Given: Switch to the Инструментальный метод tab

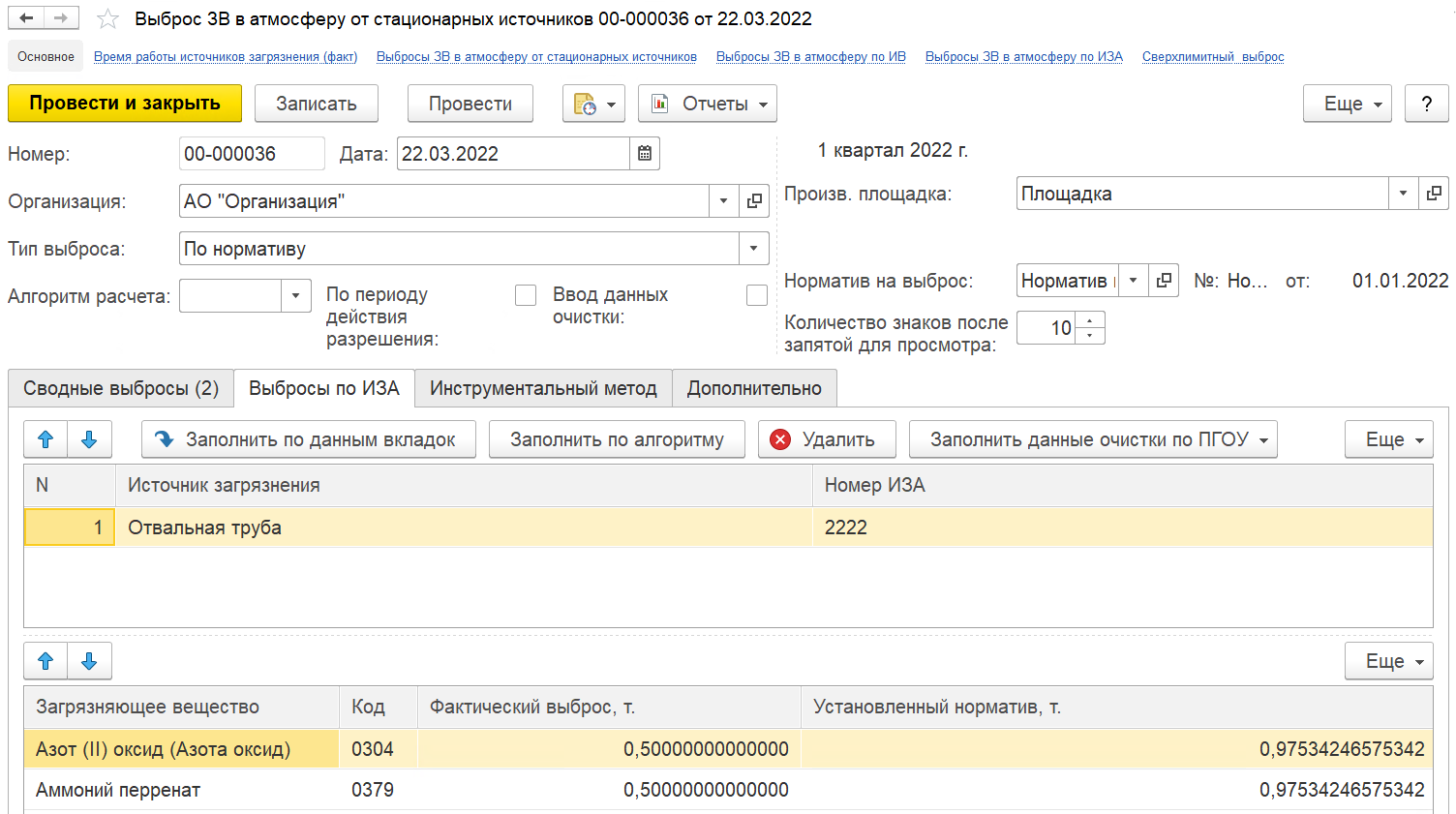Looking at the screenshot, I should pos(543,388).
